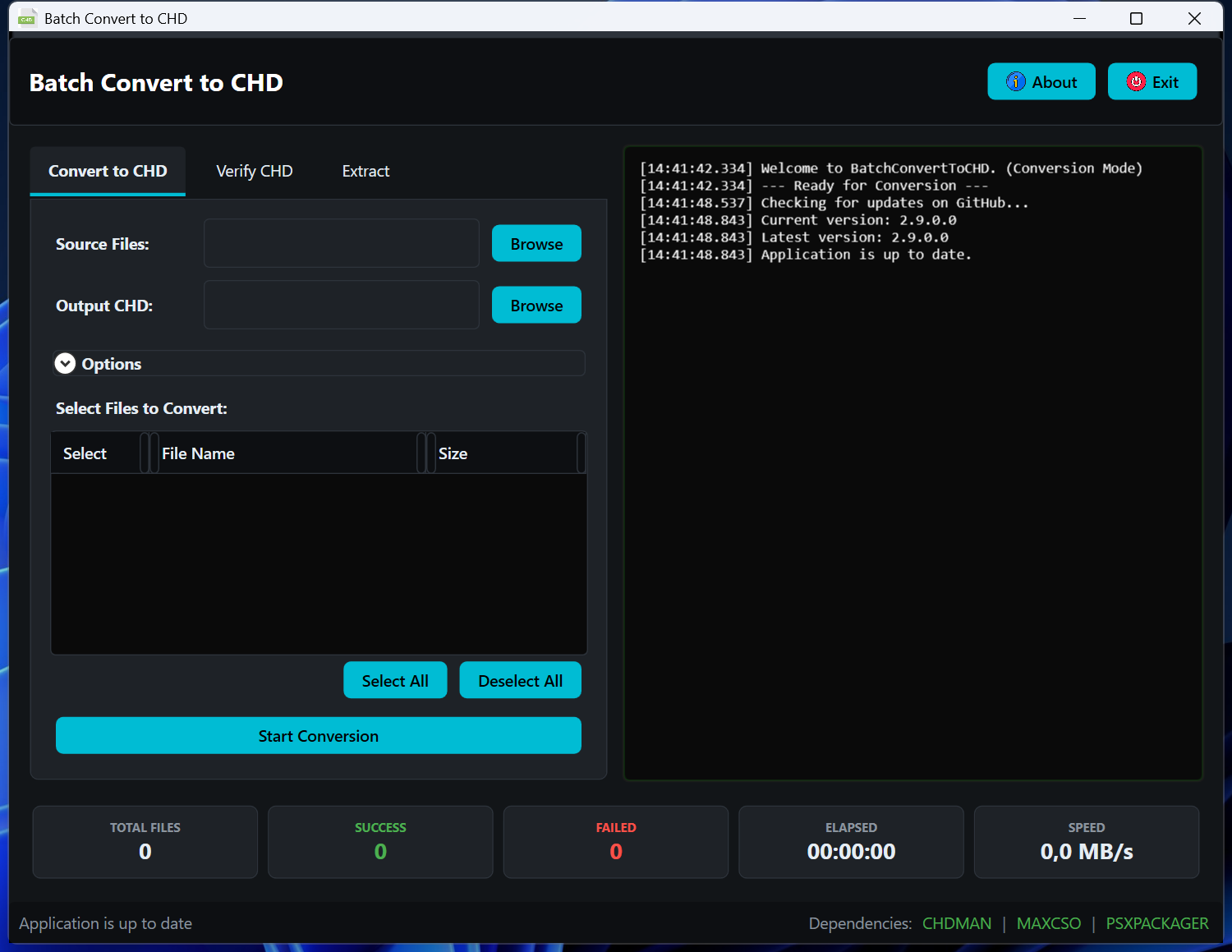
Task: Click the FAILED counter card
Action: 616,842
